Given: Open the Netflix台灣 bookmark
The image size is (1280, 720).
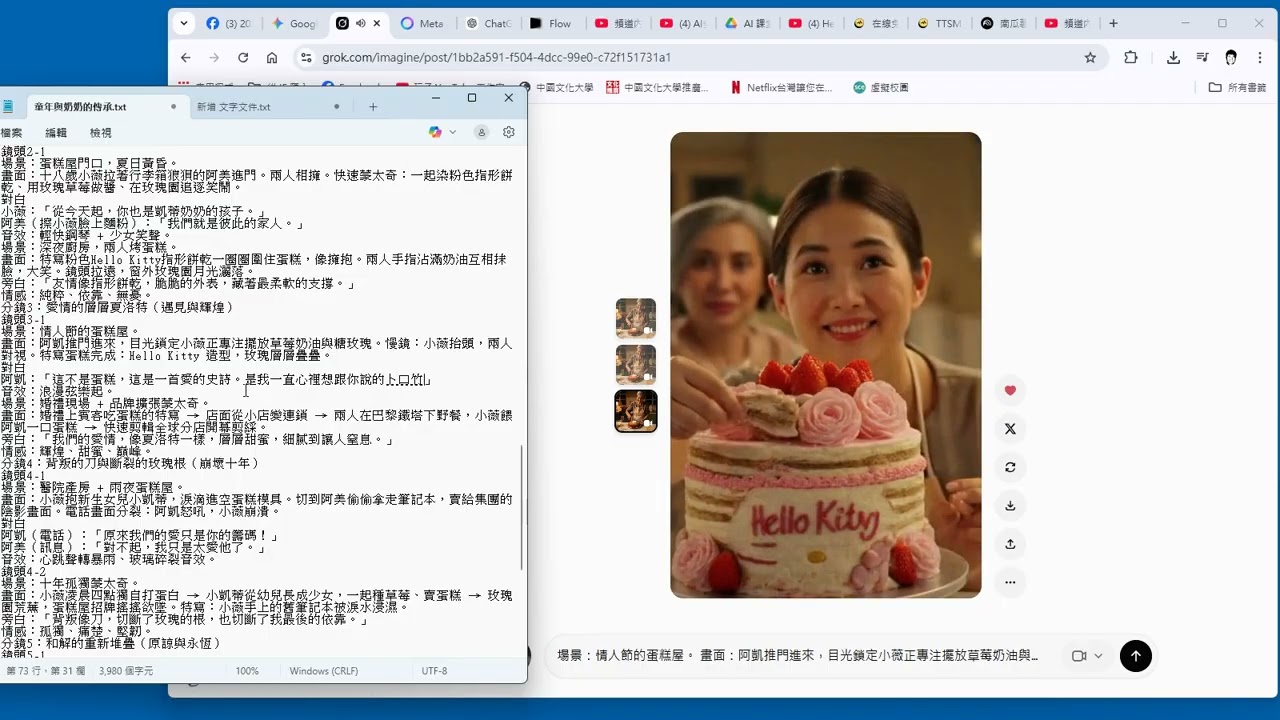Looking at the screenshot, I should [781, 88].
